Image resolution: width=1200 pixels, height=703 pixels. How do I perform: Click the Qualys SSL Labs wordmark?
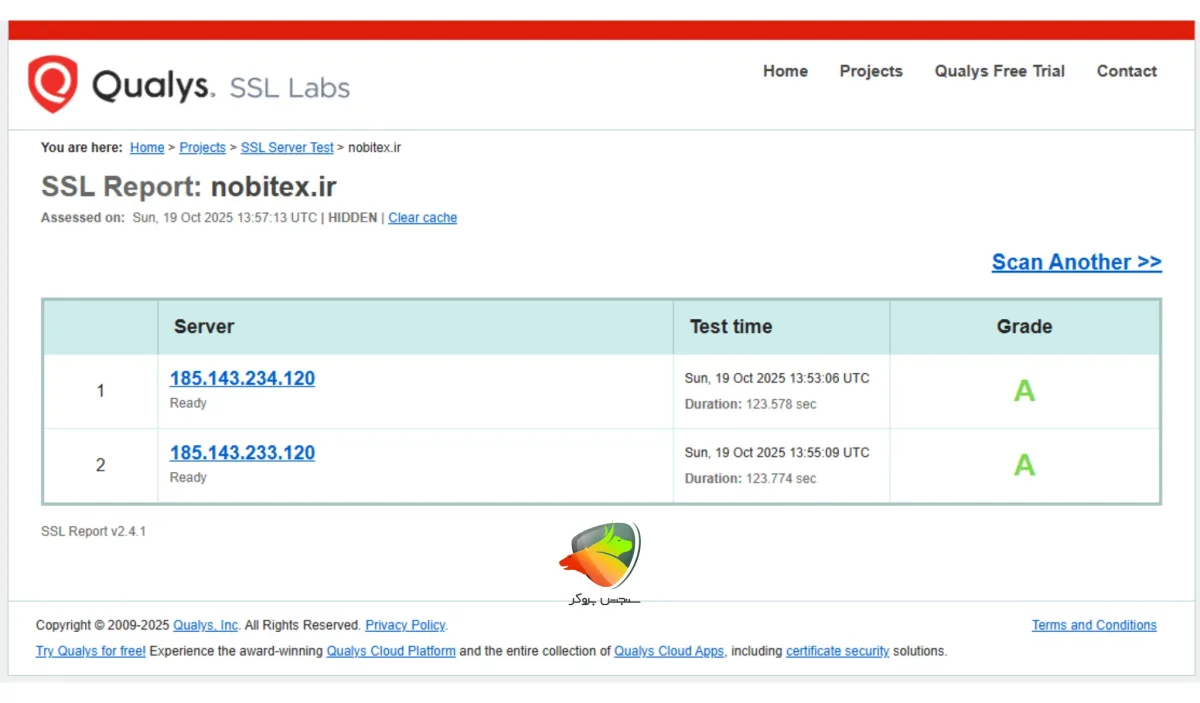click(x=221, y=86)
